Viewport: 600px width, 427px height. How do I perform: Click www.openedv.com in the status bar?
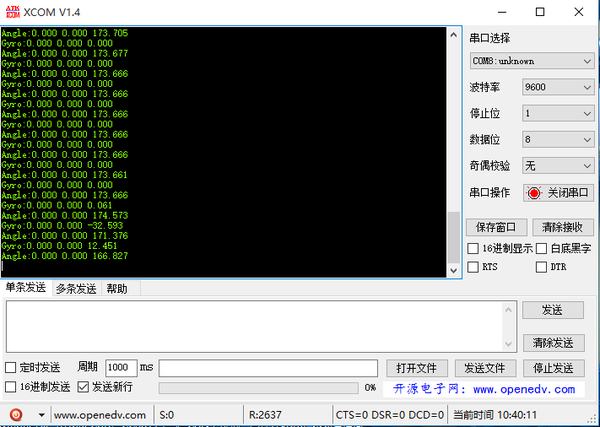pyautogui.click(x=99, y=415)
